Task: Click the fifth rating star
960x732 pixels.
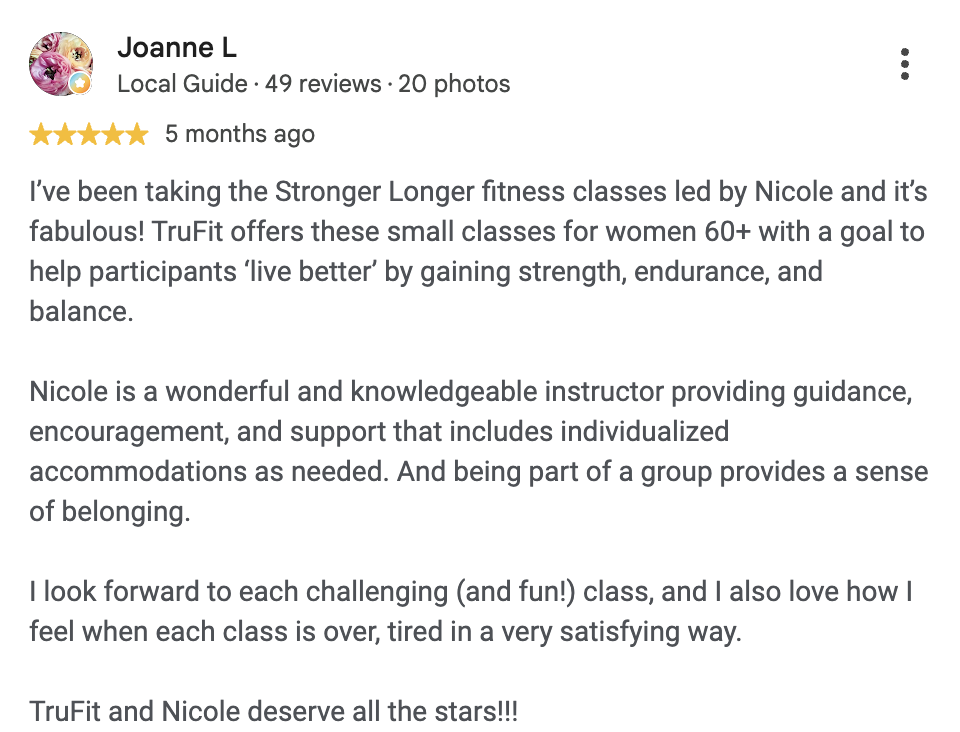Action: 137,134
